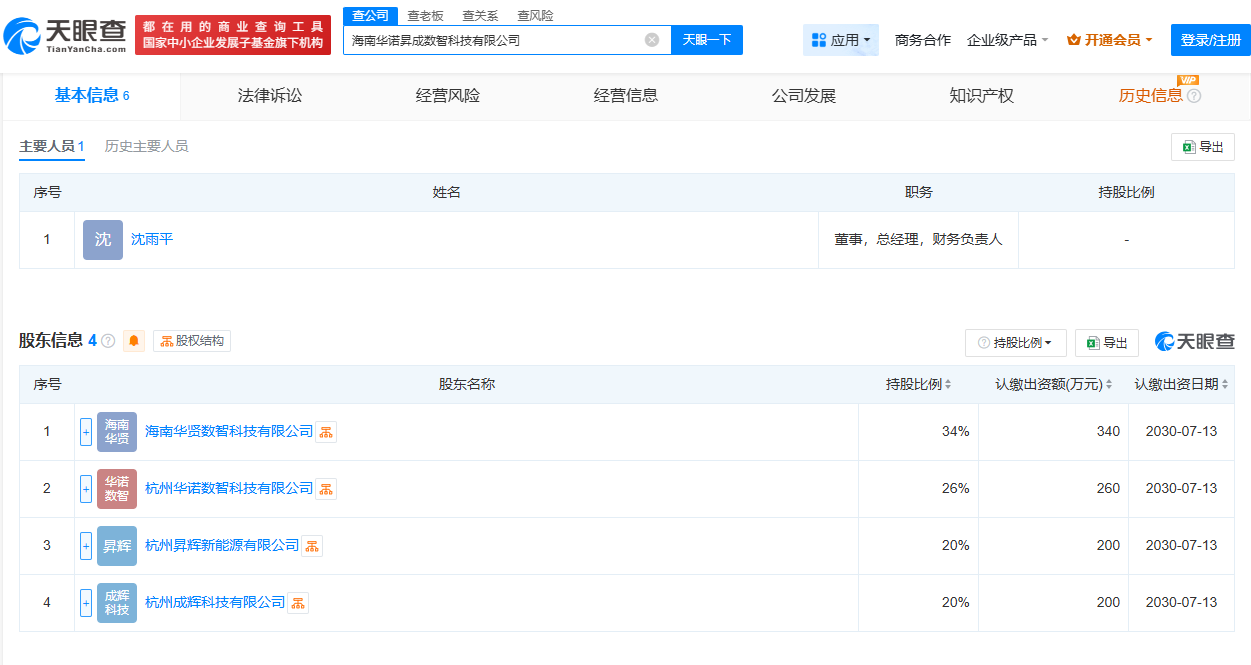Open the profile link for 沈雨平
Image resolution: width=1251 pixels, height=665 pixels.
pos(152,240)
